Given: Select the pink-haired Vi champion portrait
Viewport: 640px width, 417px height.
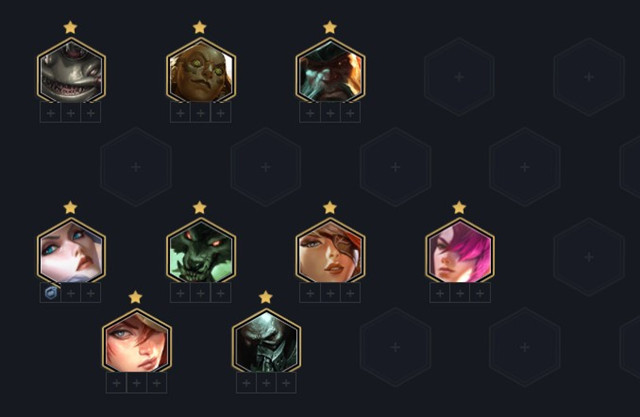Looking at the screenshot, I should (460, 251).
